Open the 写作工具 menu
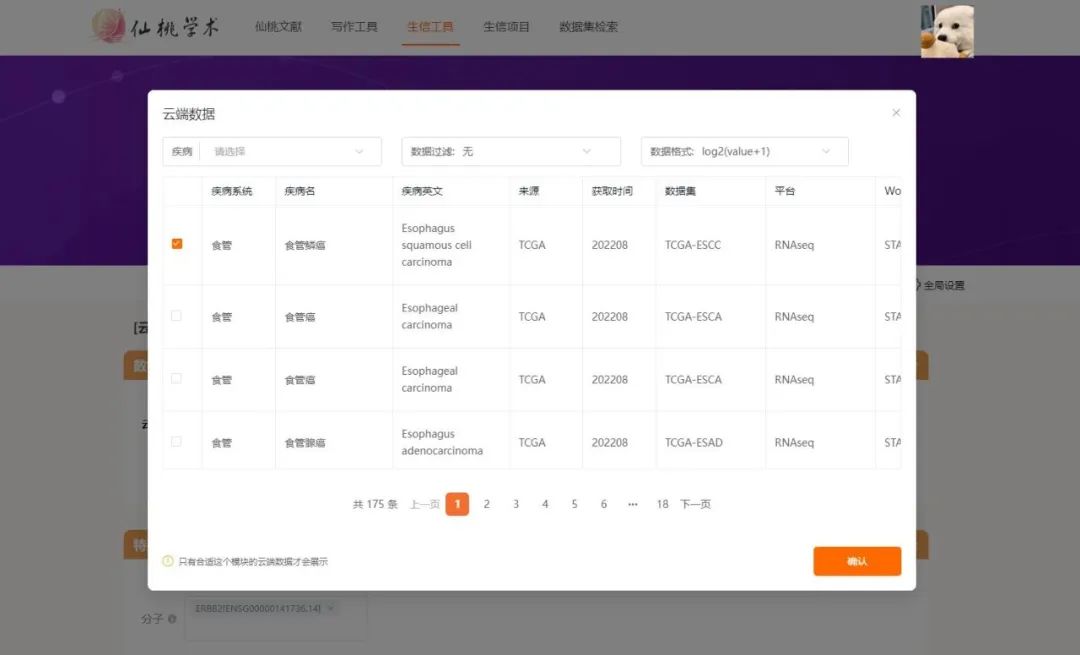The height and width of the screenshot is (655, 1080). 354,27
